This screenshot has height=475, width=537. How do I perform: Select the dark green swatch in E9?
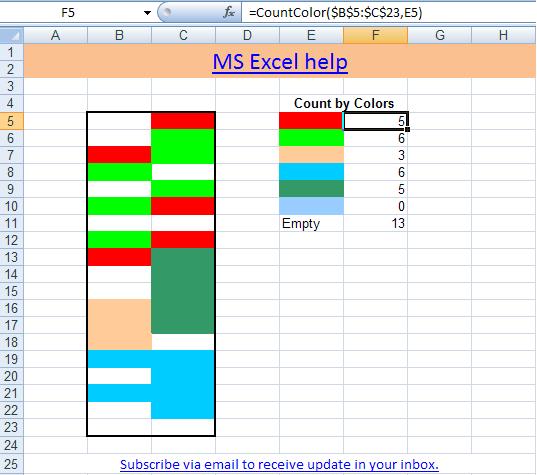[x=311, y=189]
